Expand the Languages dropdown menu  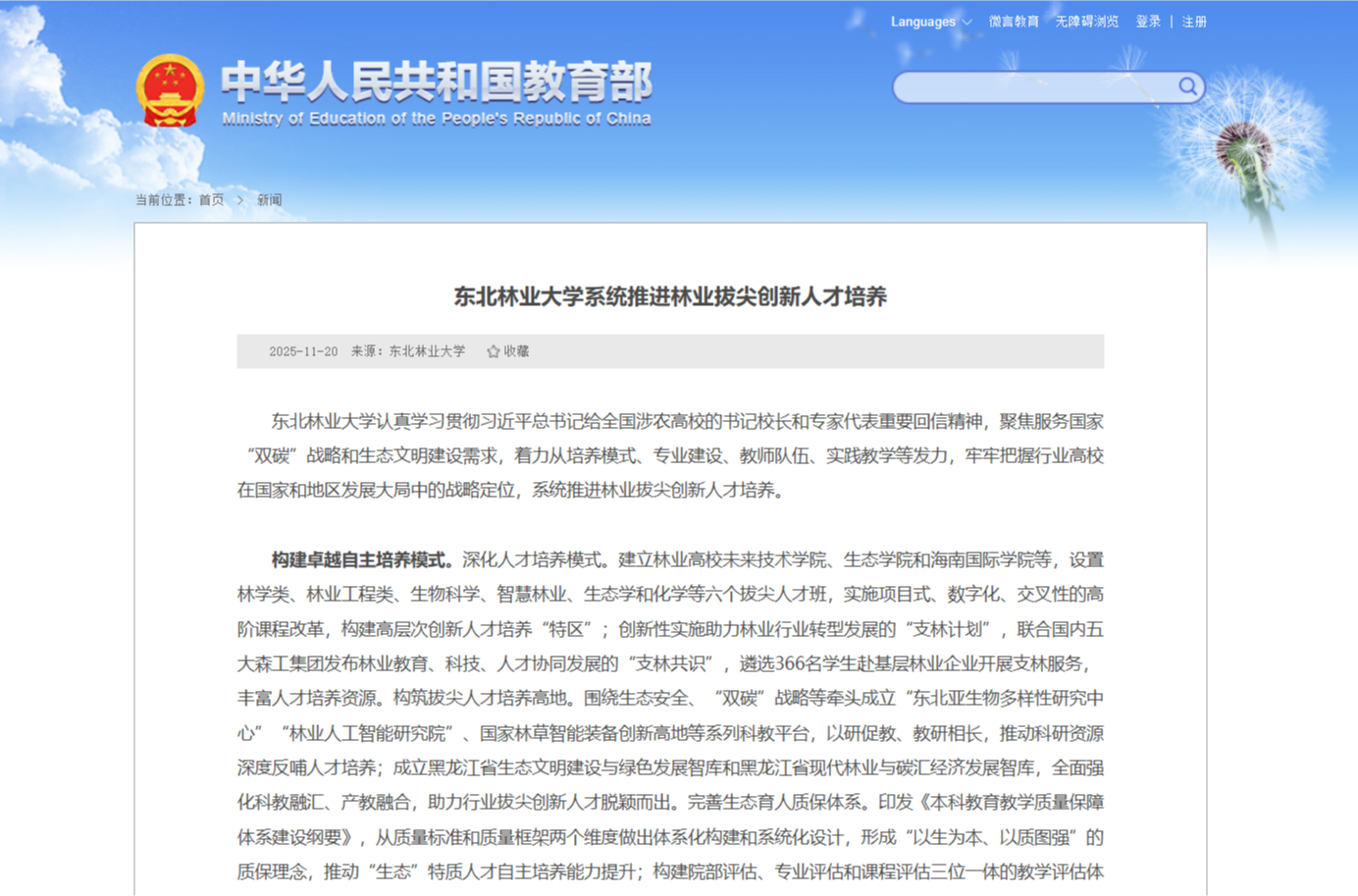tap(922, 22)
